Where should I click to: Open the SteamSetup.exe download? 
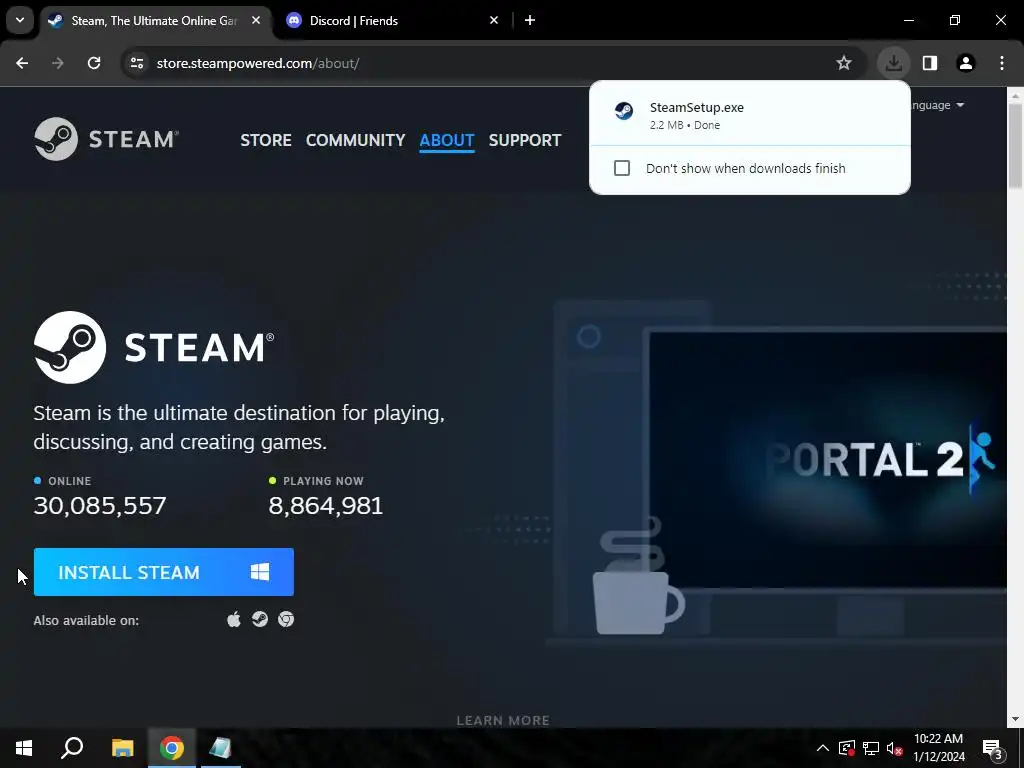[749, 115]
